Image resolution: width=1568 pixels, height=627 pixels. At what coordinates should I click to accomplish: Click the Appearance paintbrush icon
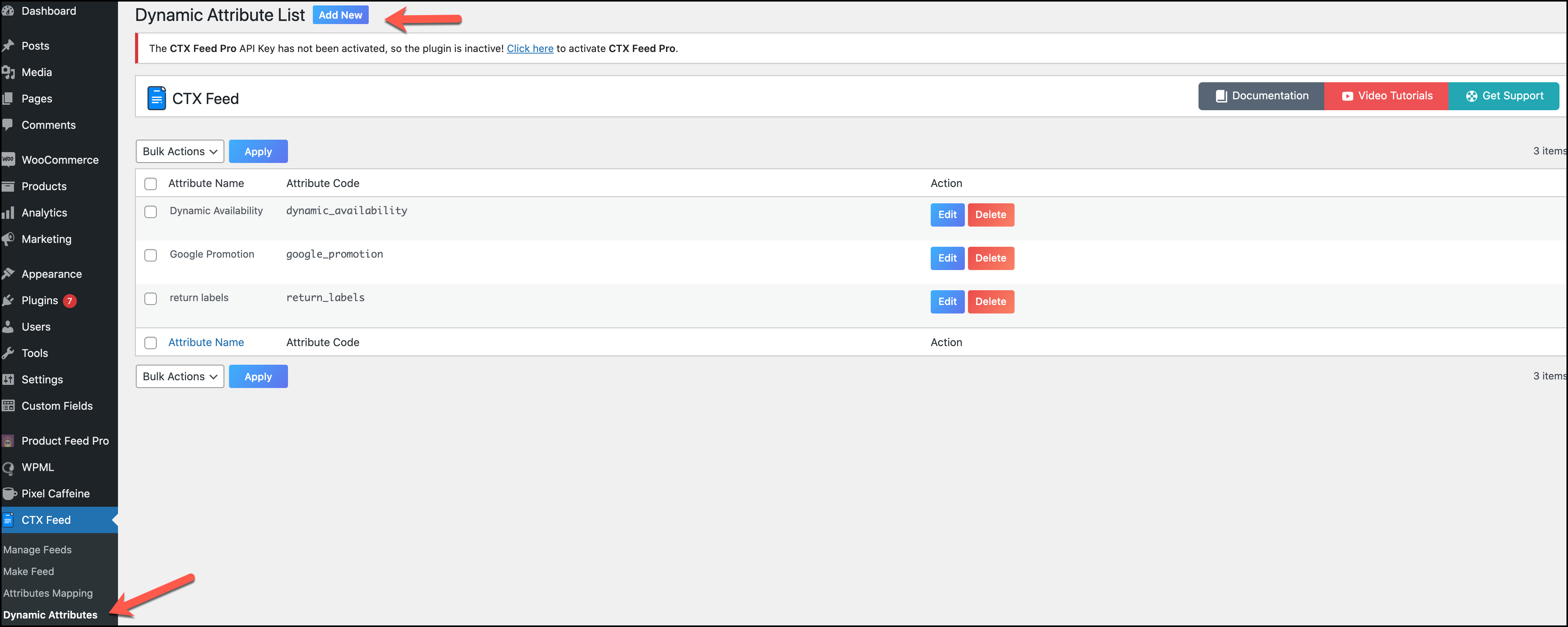pyautogui.click(x=8, y=274)
